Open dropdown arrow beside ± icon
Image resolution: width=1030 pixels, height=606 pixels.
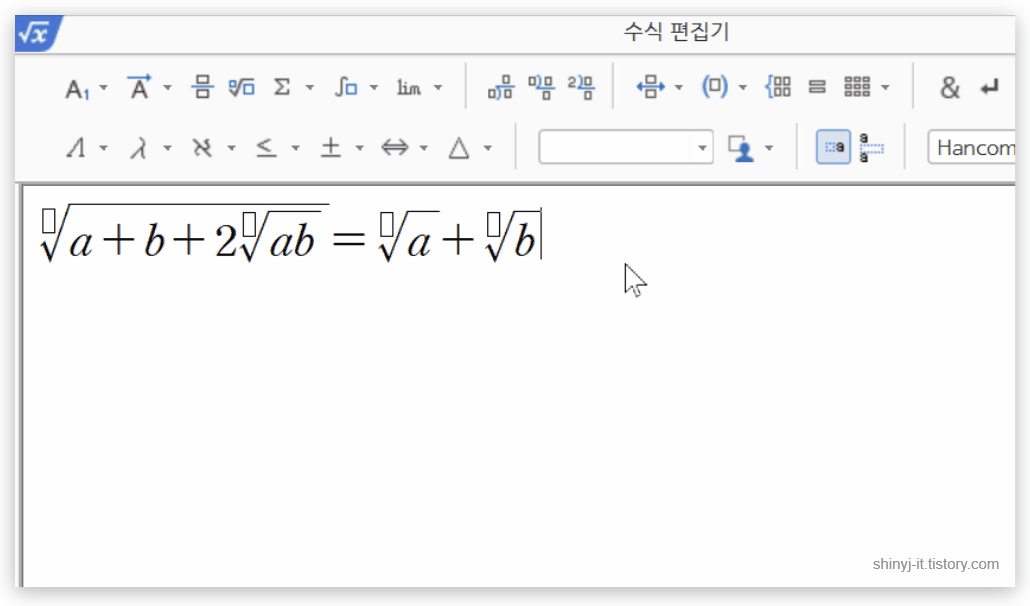[359, 148]
